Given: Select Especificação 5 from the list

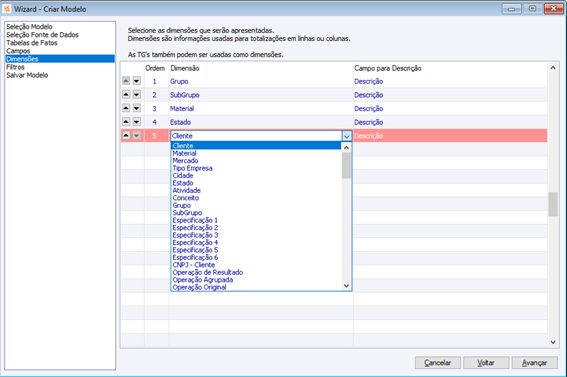Looking at the screenshot, I should point(256,250).
